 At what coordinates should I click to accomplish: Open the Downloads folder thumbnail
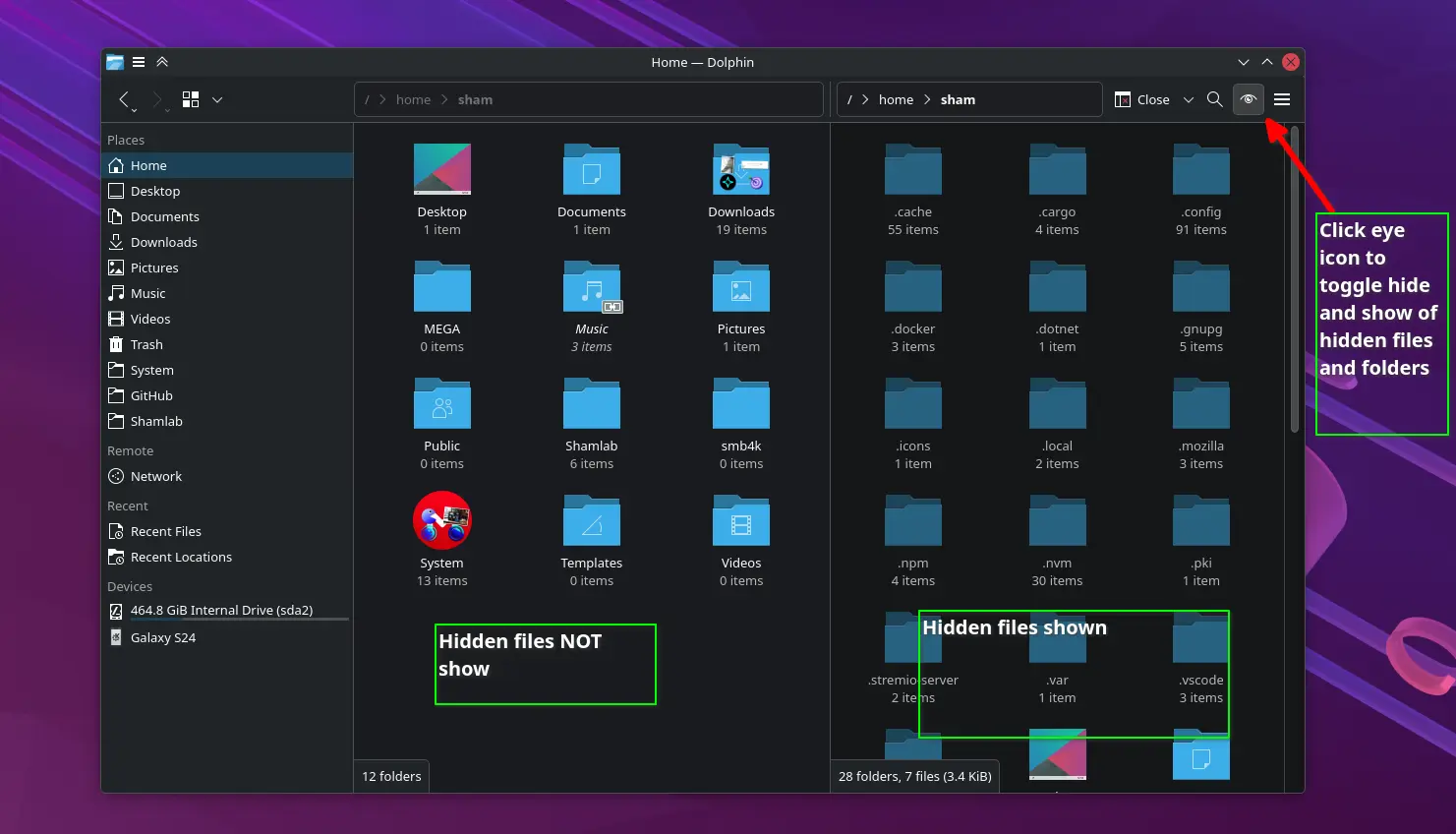[740, 169]
